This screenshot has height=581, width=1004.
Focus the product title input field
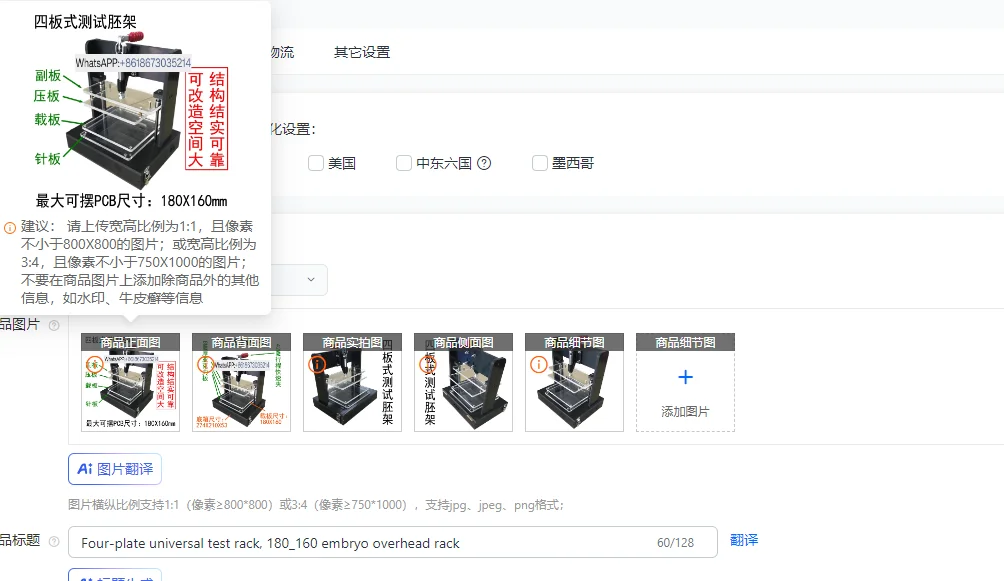[x=393, y=543]
